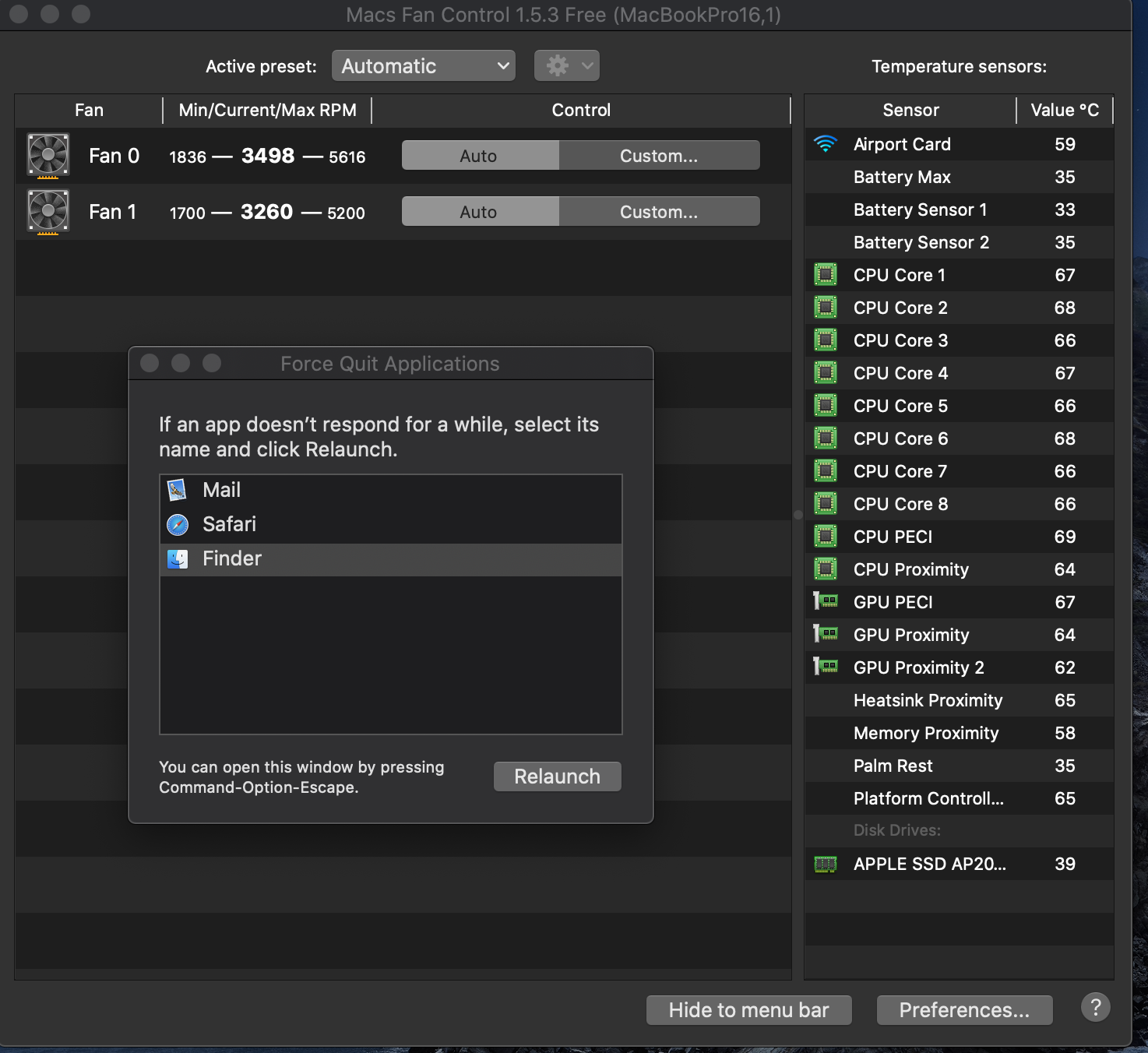Close the Force Quit Applications window
The height and width of the screenshot is (1053, 1148).
tap(150, 363)
